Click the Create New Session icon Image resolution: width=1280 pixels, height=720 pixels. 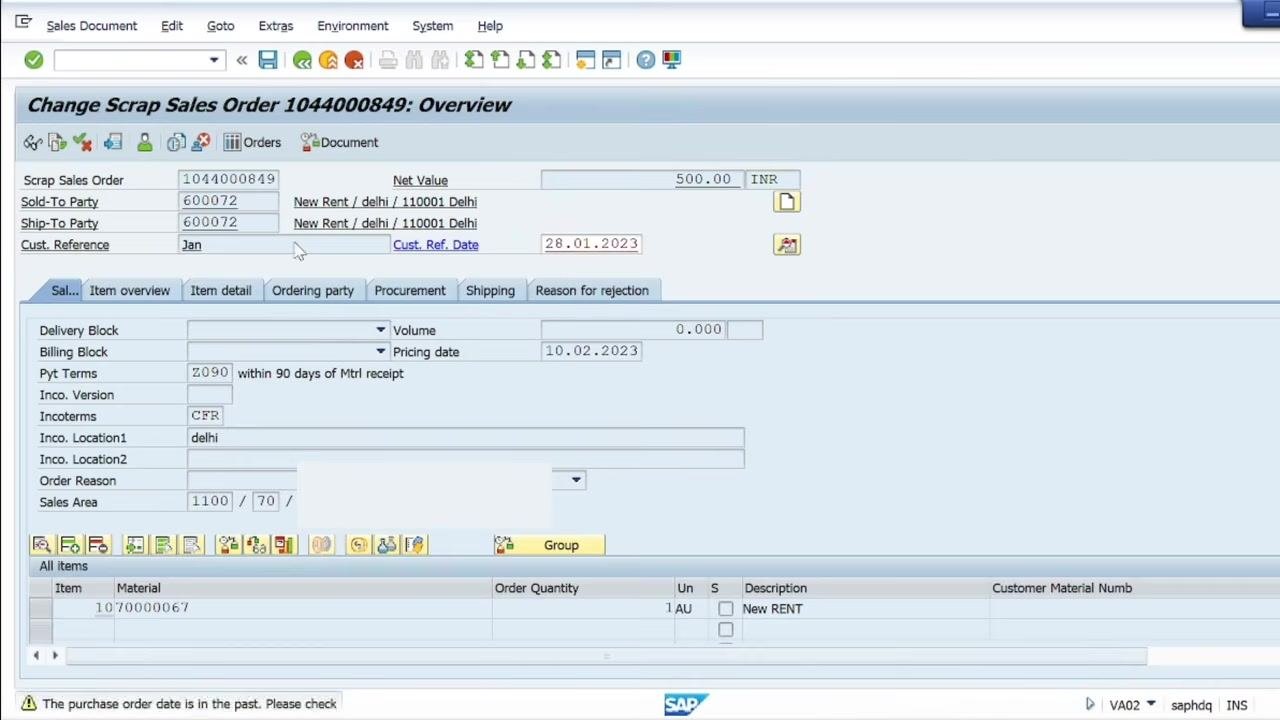pos(586,60)
